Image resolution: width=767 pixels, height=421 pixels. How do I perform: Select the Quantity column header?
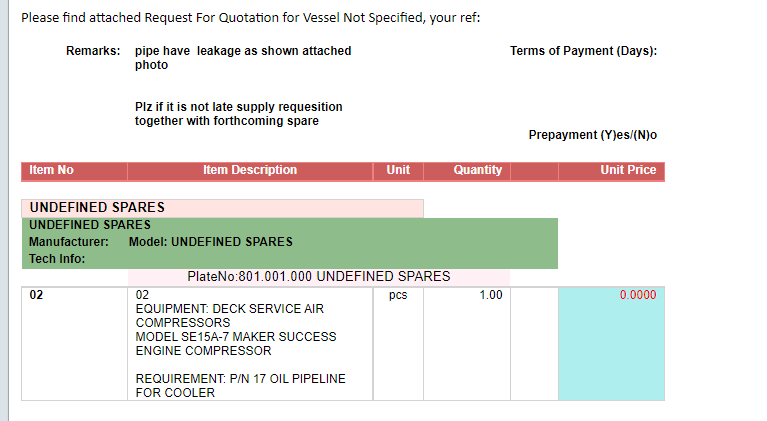pyautogui.click(x=478, y=170)
